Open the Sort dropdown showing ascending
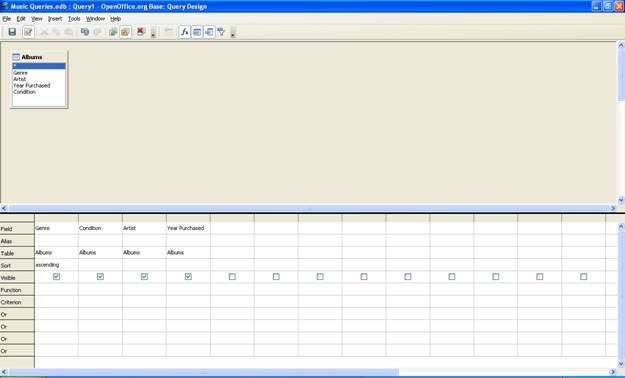Image resolution: width=625 pixels, height=378 pixels. (x=56, y=265)
